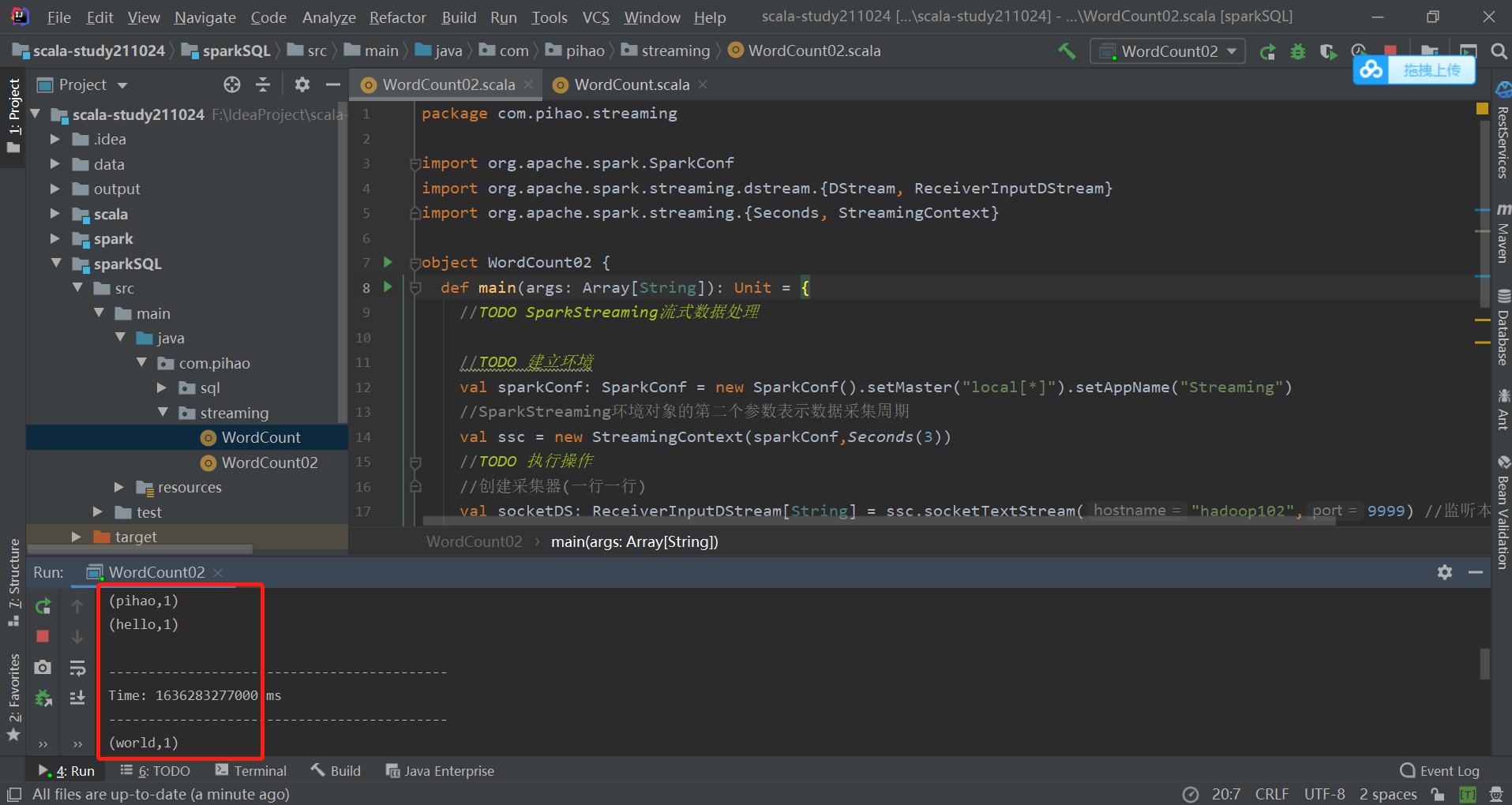Open the Refactor menu

point(397,17)
